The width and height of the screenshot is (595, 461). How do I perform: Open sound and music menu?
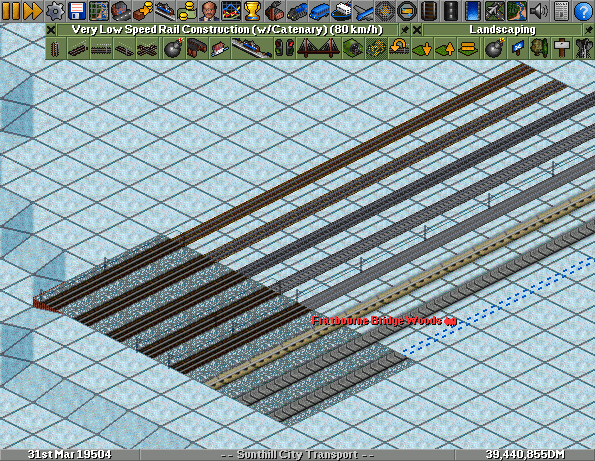pos(539,11)
